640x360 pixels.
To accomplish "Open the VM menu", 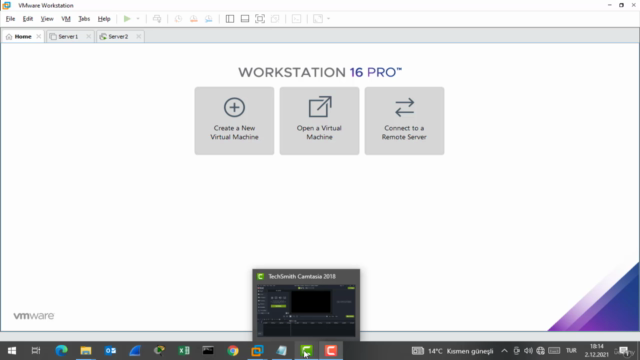I will 66,19.
